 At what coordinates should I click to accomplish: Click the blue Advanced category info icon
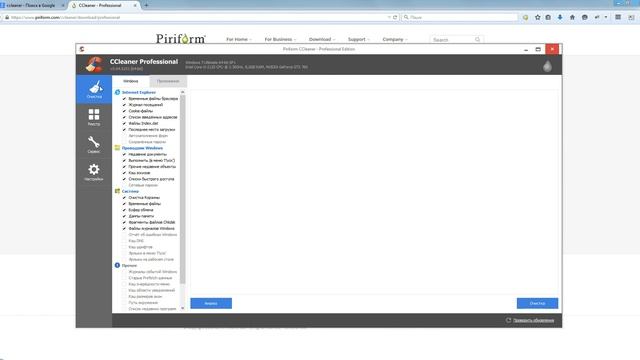tap(118, 265)
